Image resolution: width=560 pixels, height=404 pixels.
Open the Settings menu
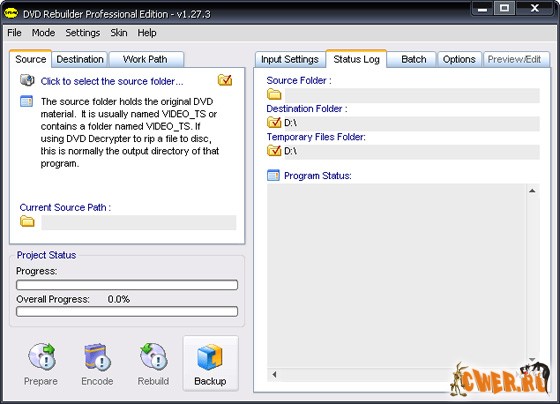coord(82,33)
